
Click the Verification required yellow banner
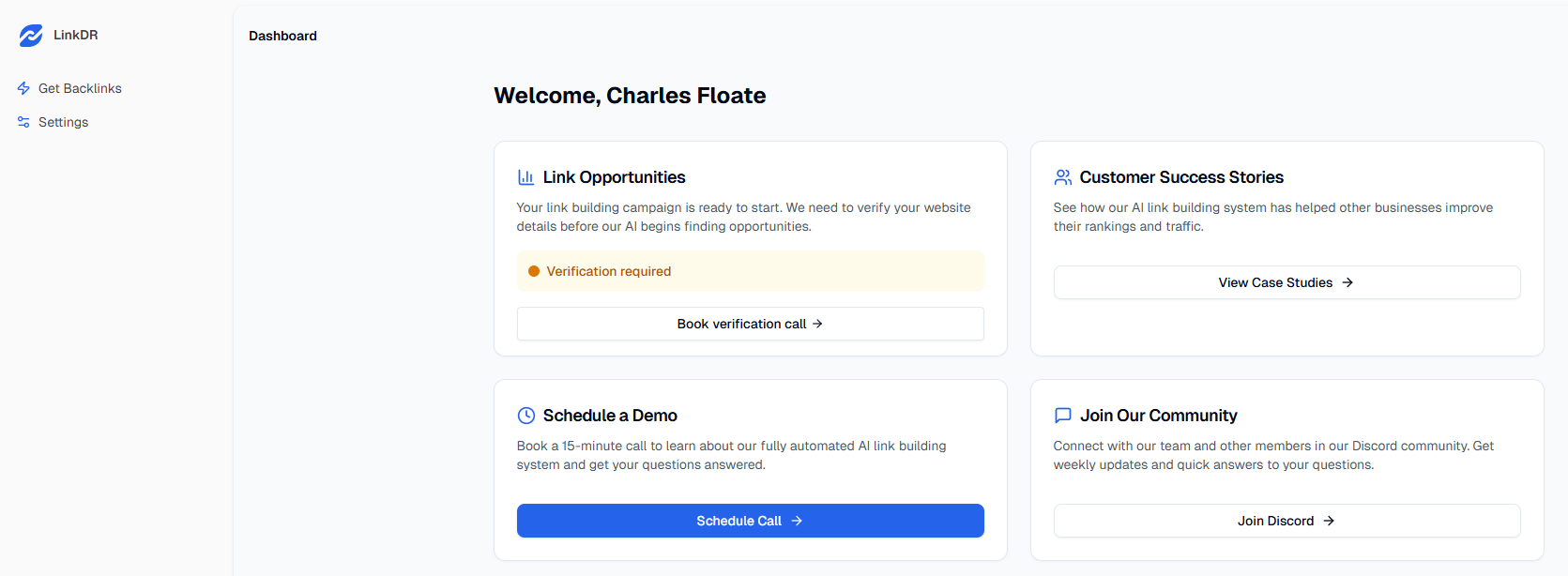(751, 271)
